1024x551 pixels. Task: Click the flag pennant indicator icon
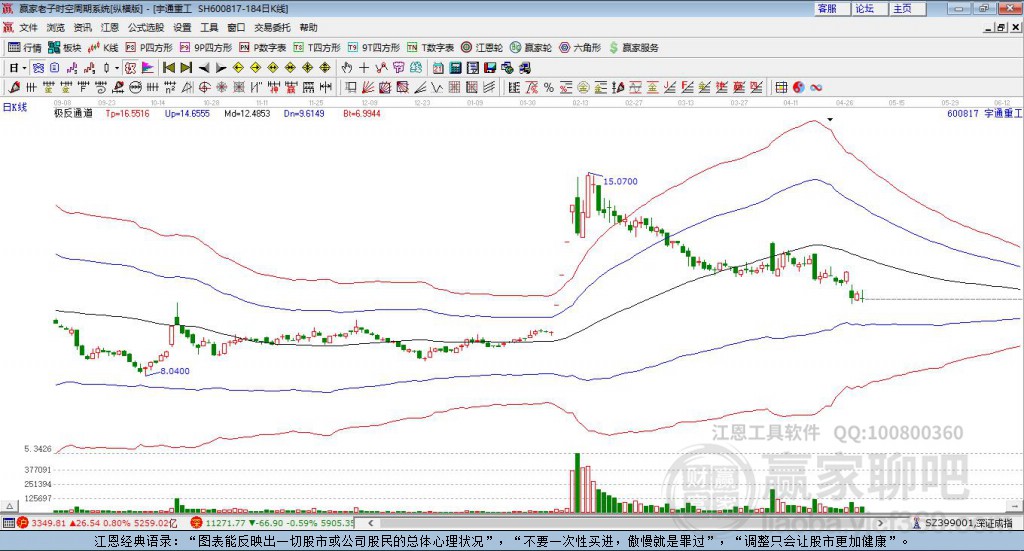tap(148, 68)
